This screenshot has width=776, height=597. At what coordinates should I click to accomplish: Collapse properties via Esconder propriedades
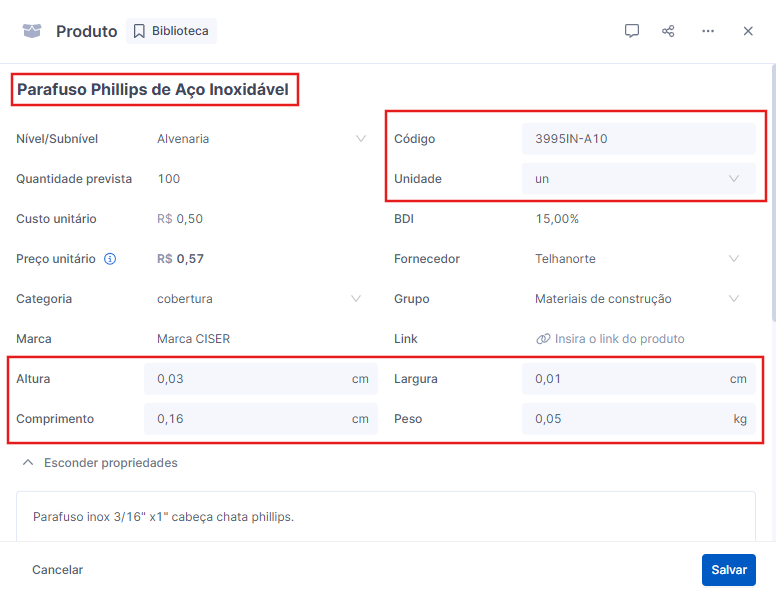point(100,463)
